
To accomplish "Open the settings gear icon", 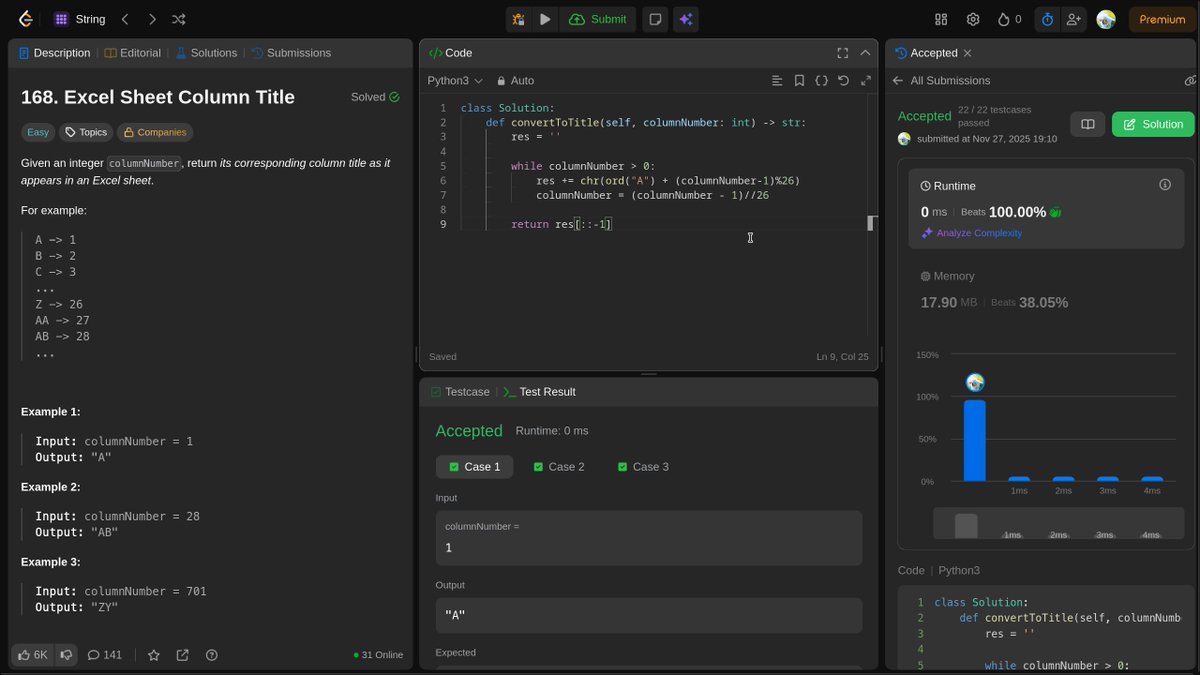I will pos(973,19).
